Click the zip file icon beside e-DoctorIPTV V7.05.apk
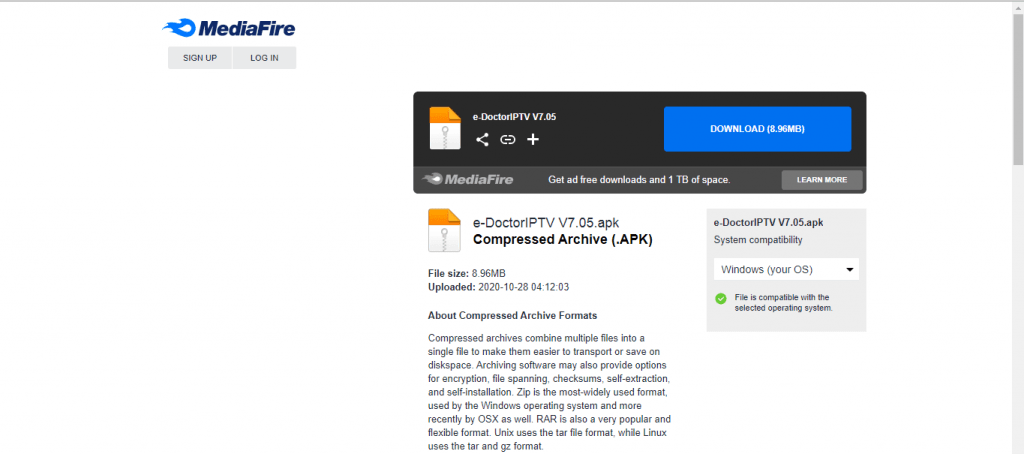1024x454 pixels. point(444,230)
